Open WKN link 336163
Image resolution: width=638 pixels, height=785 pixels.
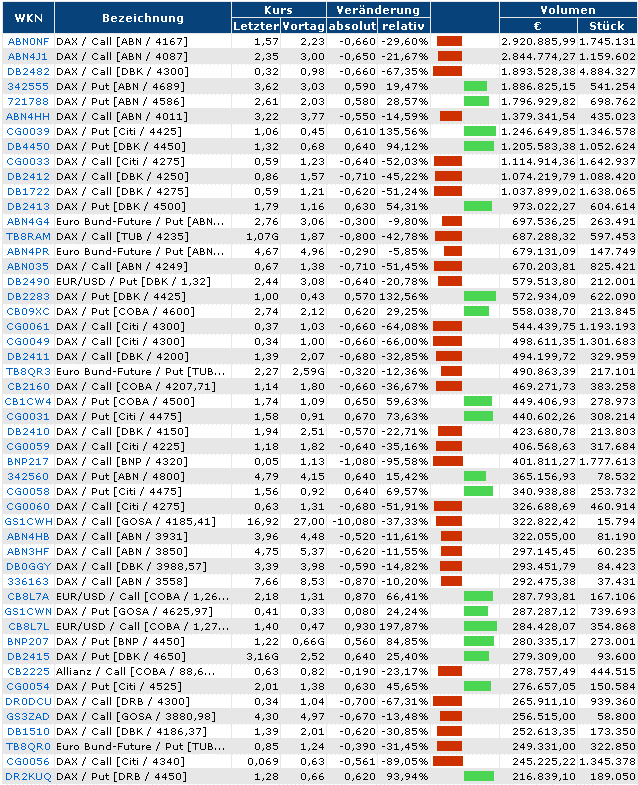tap(28, 582)
